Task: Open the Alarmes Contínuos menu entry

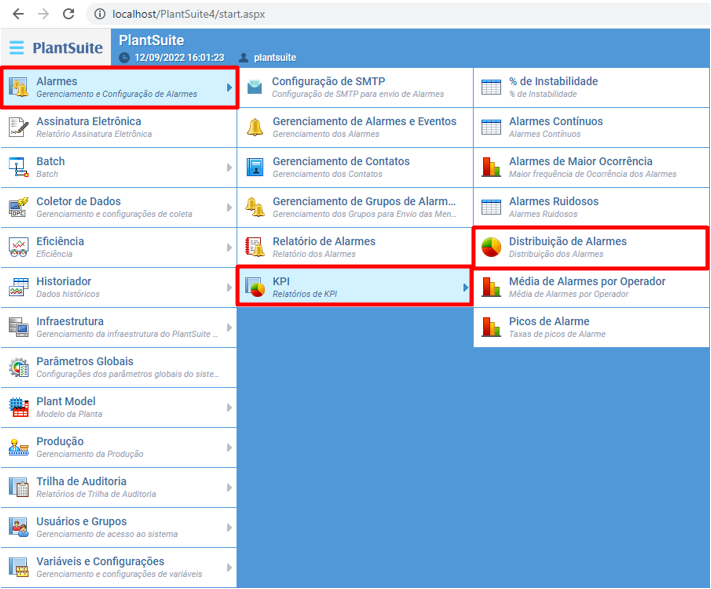Action: (x=591, y=127)
